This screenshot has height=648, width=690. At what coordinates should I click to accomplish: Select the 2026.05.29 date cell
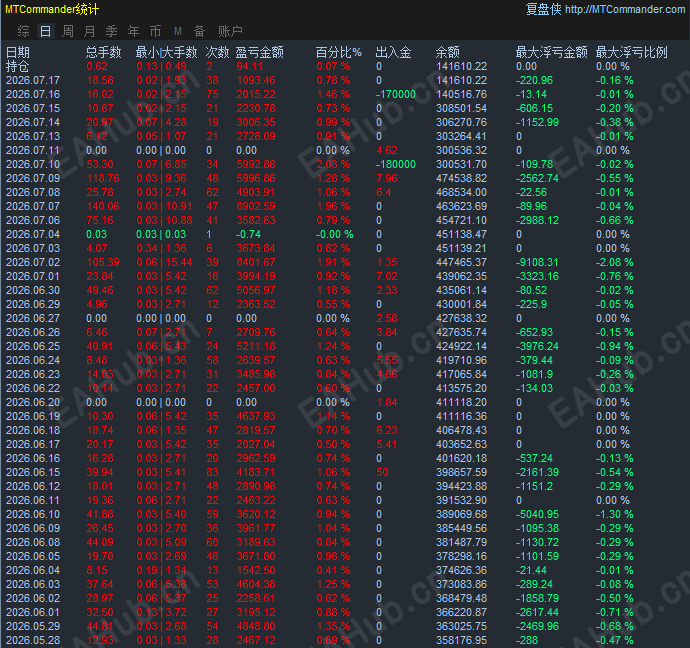[x=33, y=626]
